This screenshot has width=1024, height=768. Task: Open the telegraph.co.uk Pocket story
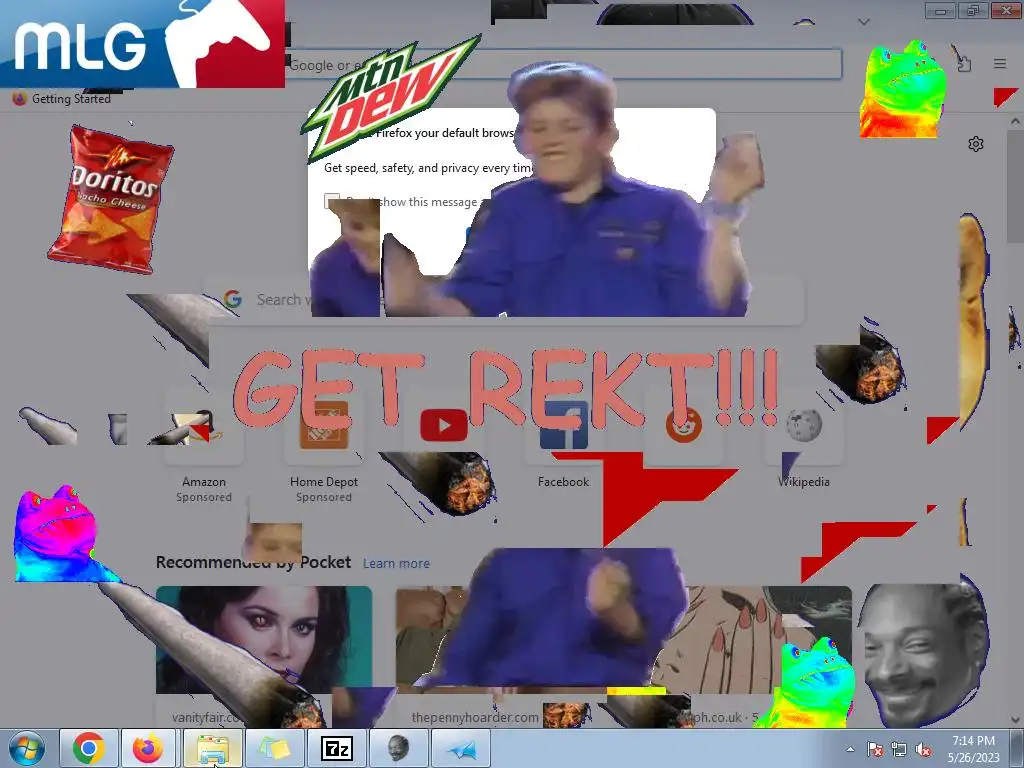tap(743, 656)
